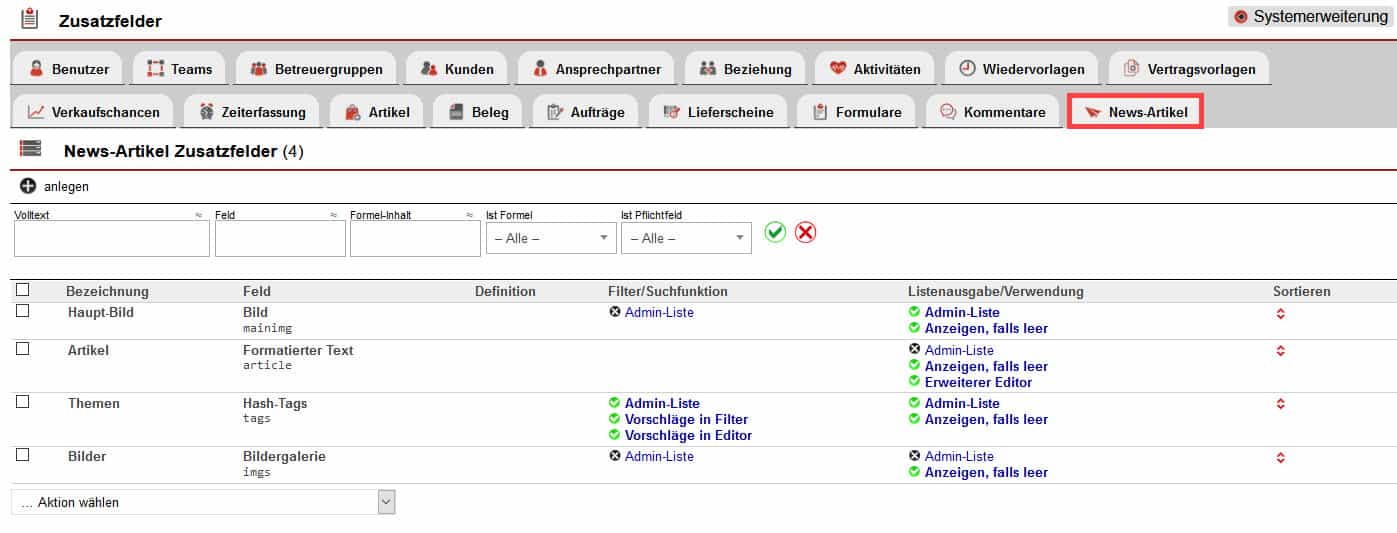Click sort arrows icon for Bilder row

[x=1280, y=458]
